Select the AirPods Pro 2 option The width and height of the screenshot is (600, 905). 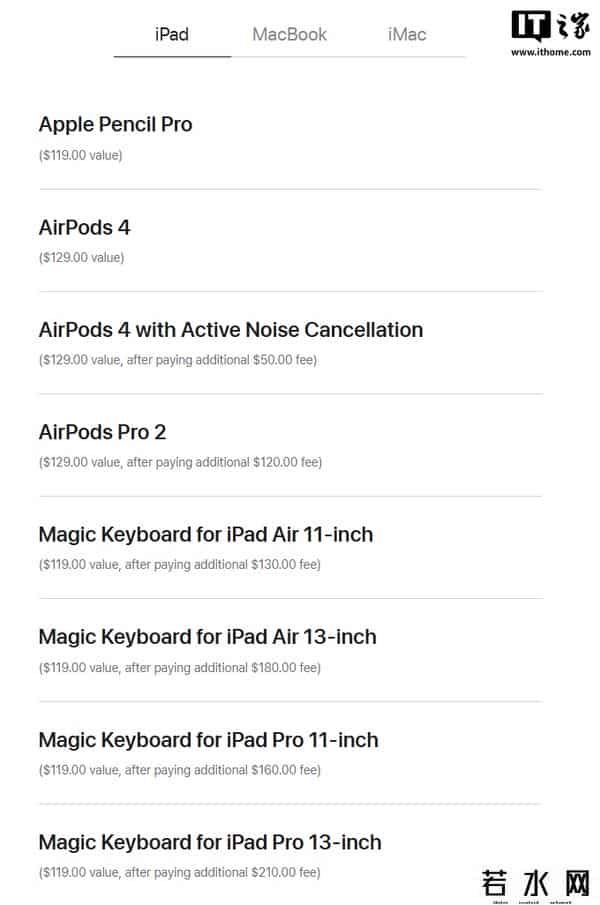pos(102,432)
